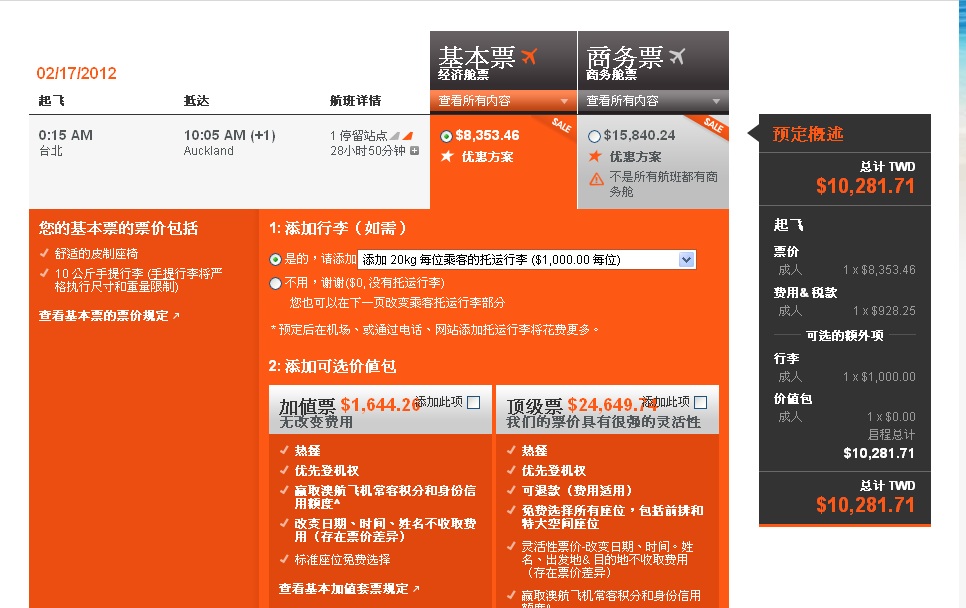
Task: Click the orange airplane icon beside 基本票
Action: 529,56
